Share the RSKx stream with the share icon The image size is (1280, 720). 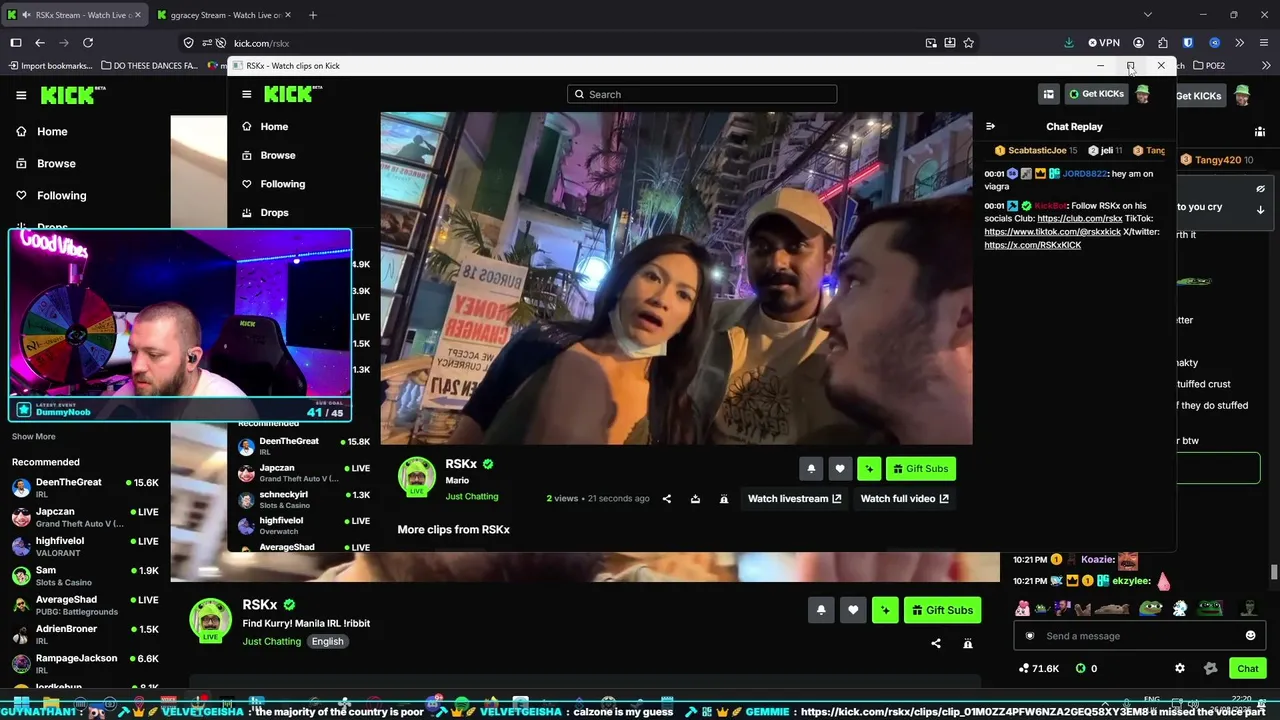[936, 644]
